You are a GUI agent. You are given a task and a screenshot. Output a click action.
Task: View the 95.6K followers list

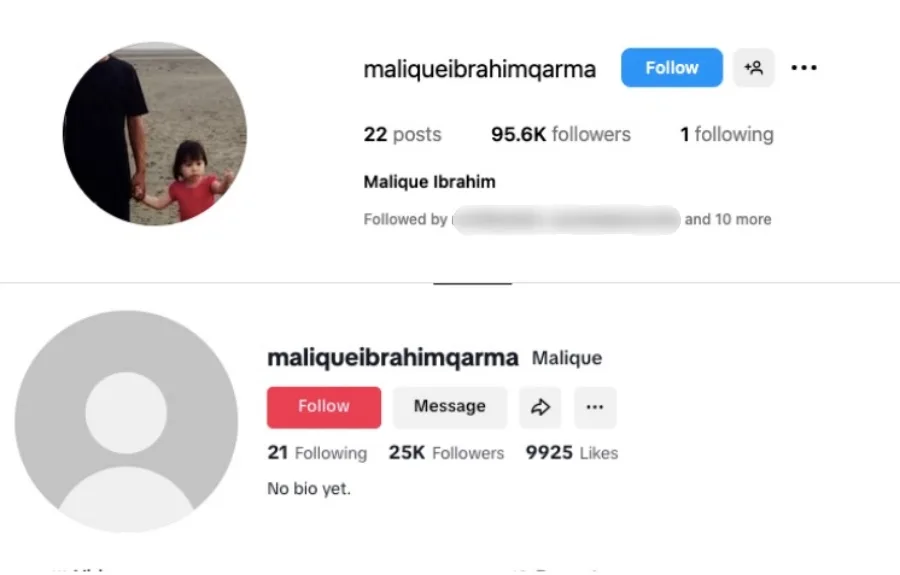tap(561, 134)
